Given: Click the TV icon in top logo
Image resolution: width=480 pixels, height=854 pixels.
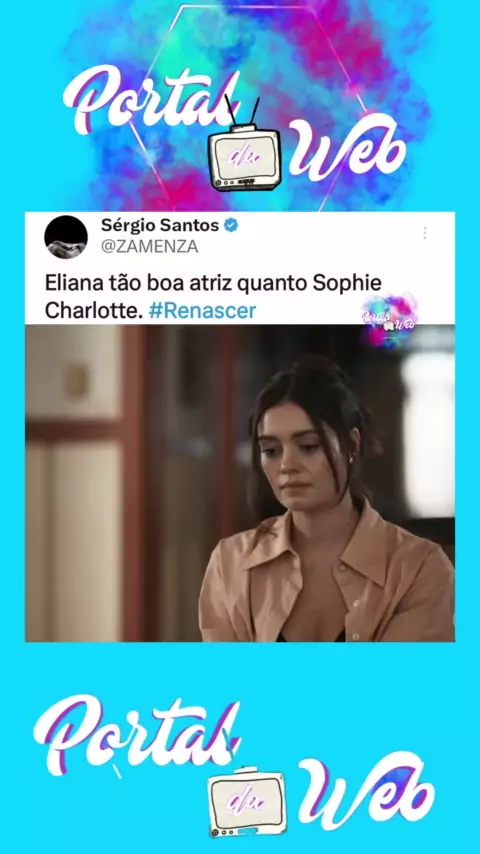Looking at the screenshot, I should pyautogui.click(x=244, y=157).
